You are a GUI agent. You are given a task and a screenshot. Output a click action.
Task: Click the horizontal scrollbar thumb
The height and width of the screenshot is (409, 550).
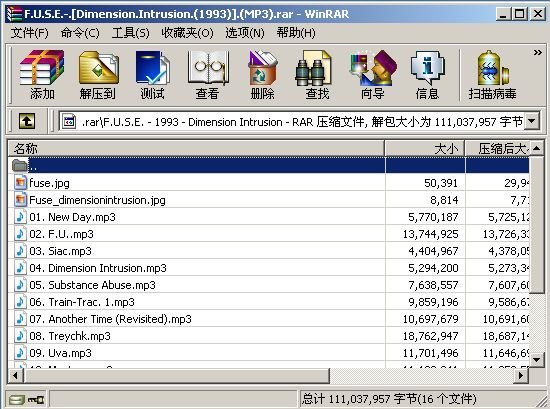pyautogui.click(x=176, y=376)
